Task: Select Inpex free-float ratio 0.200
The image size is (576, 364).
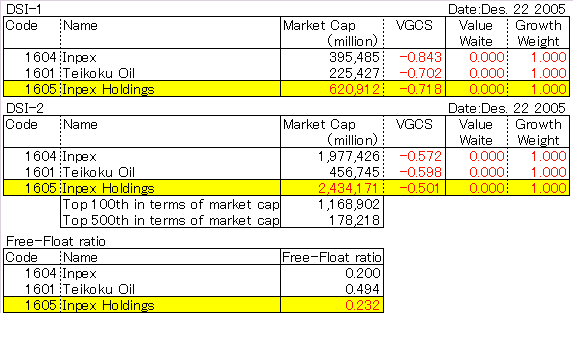Action: click(x=332, y=273)
